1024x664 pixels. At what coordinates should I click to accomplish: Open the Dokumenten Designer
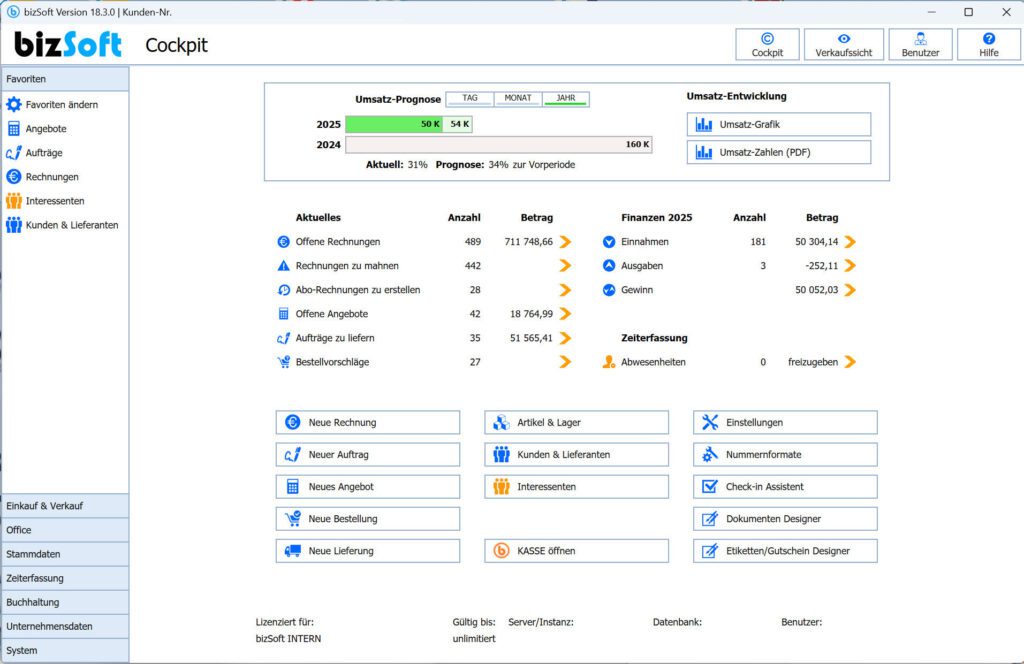pyautogui.click(x=785, y=519)
